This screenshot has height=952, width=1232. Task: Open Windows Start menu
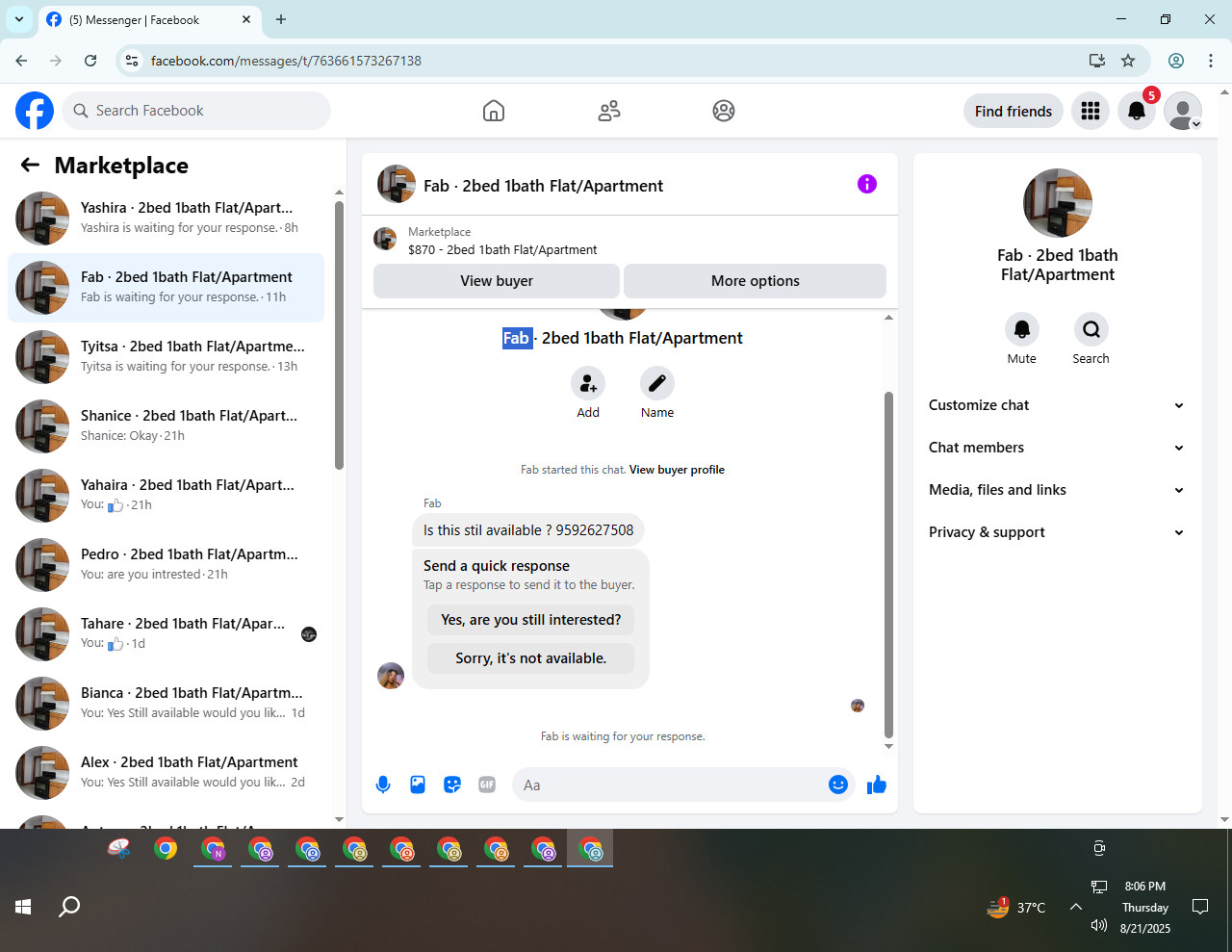coord(23,907)
